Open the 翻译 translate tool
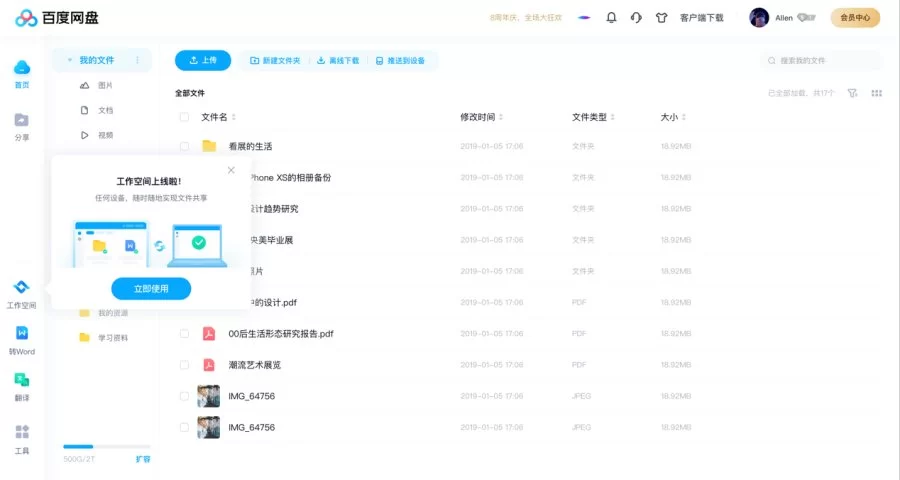 point(21,380)
